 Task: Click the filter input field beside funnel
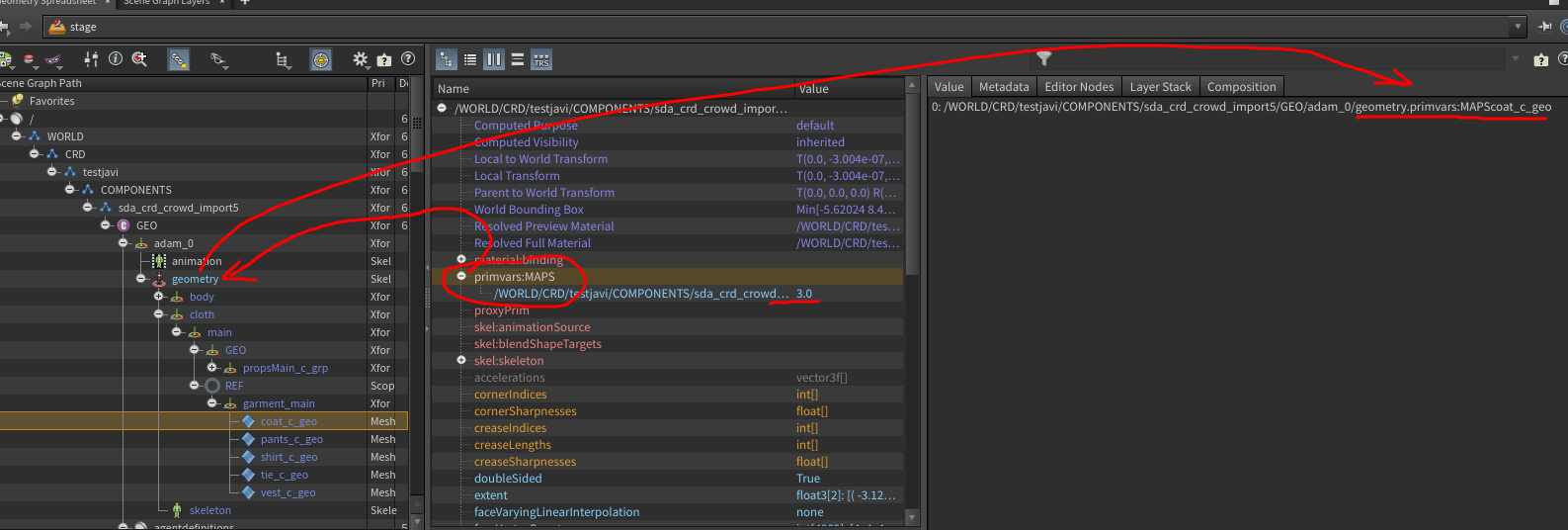1279,59
